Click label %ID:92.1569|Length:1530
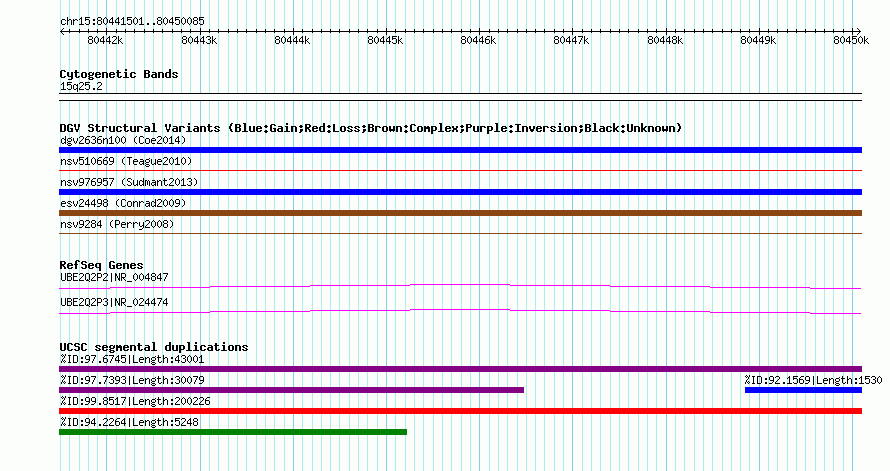Image resolution: width=890 pixels, height=471 pixels. pyautogui.click(x=813, y=380)
